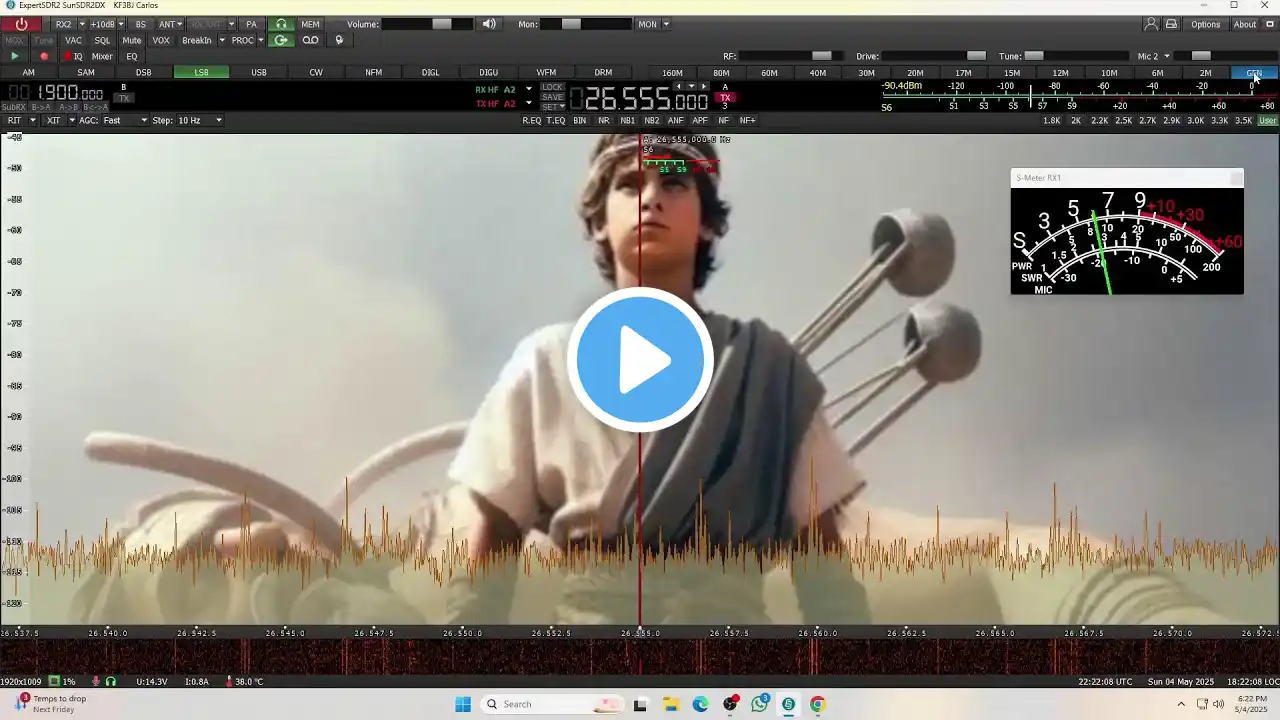This screenshot has height=720, width=1280.
Task: Click the 26.555.000 main frequency display
Action: click(640, 99)
